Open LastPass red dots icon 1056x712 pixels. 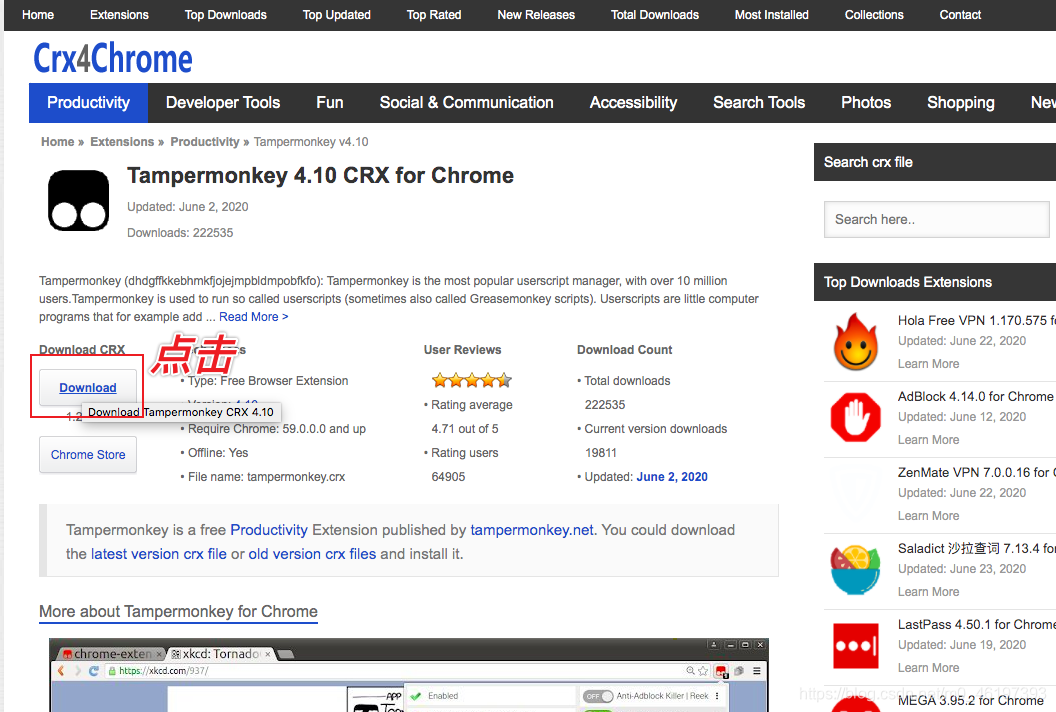(855, 645)
